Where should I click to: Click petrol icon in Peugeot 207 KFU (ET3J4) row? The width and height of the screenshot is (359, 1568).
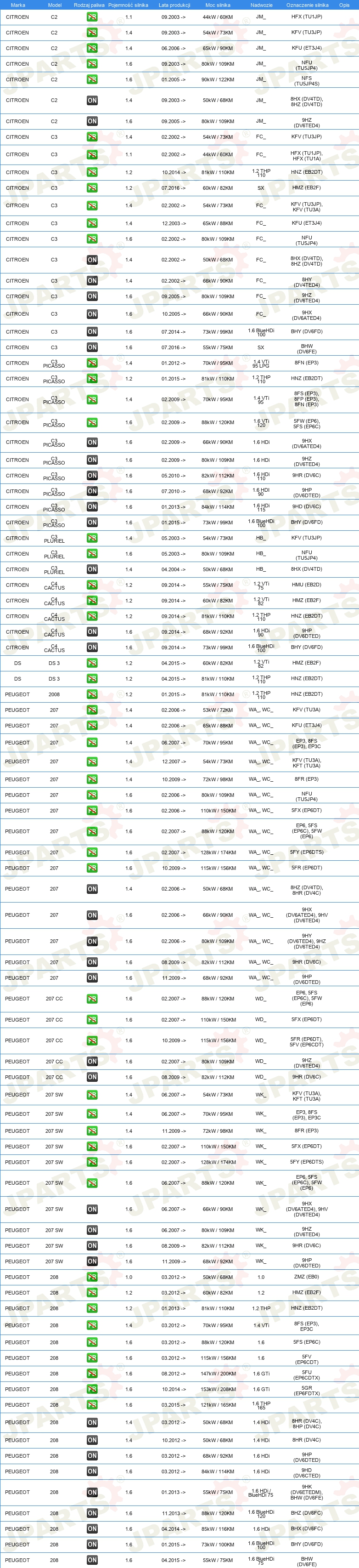pyautogui.click(x=92, y=726)
